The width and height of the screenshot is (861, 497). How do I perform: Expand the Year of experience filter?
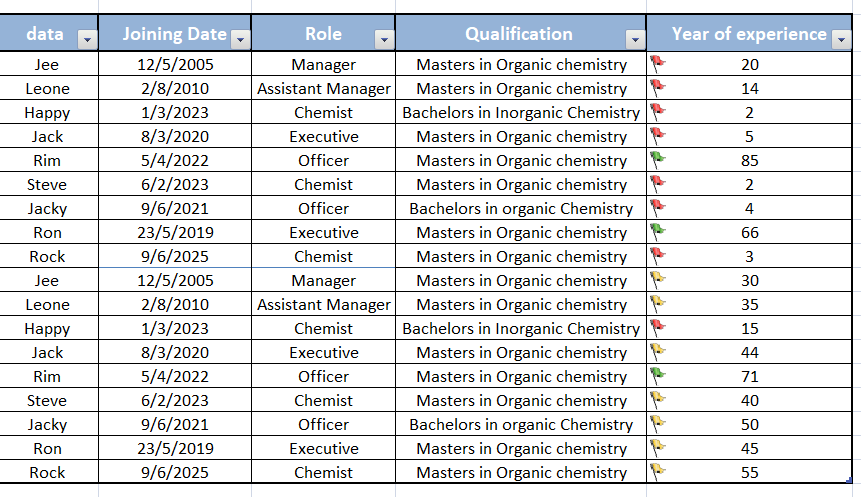[x=841, y=40]
